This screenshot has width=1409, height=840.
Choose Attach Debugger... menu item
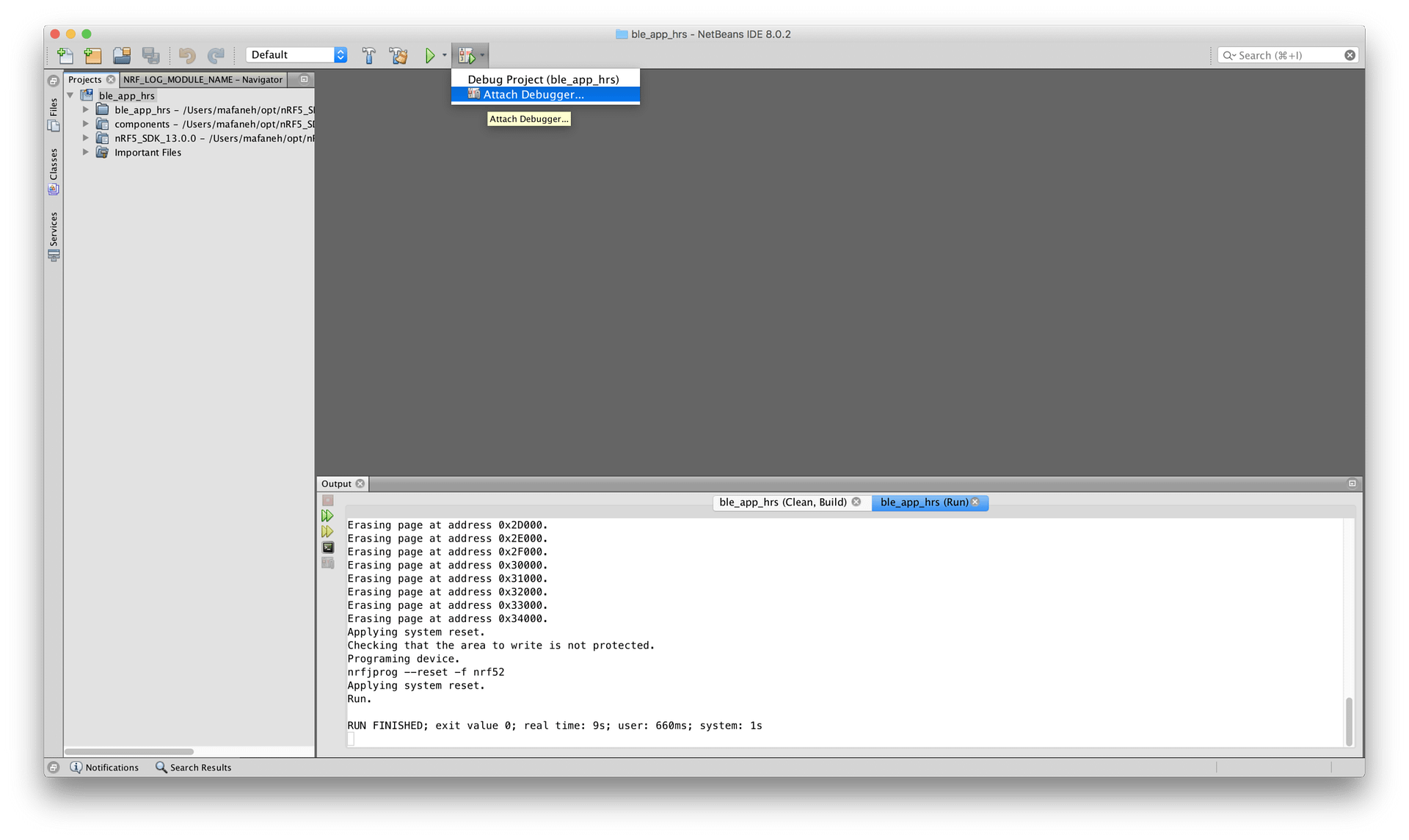tap(545, 95)
